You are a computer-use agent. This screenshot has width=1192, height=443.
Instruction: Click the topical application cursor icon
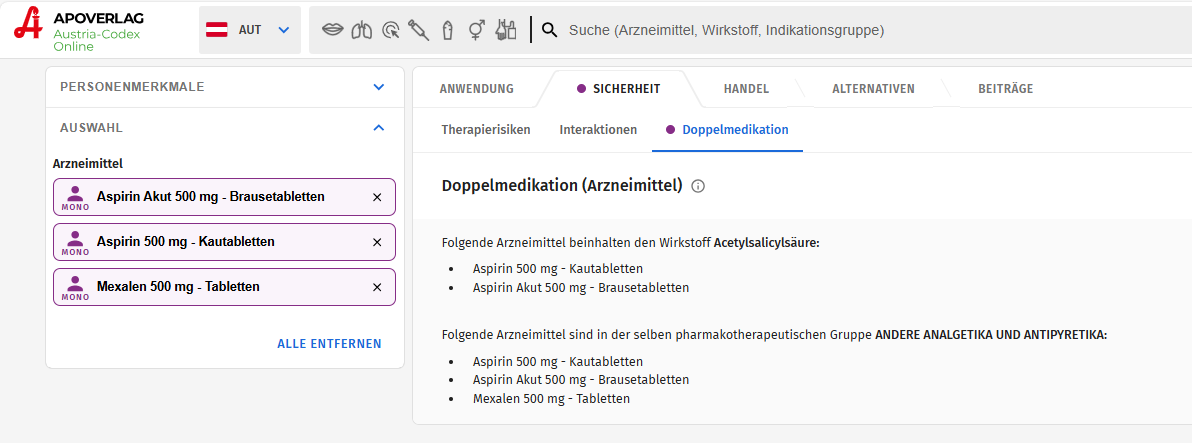pos(391,30)
